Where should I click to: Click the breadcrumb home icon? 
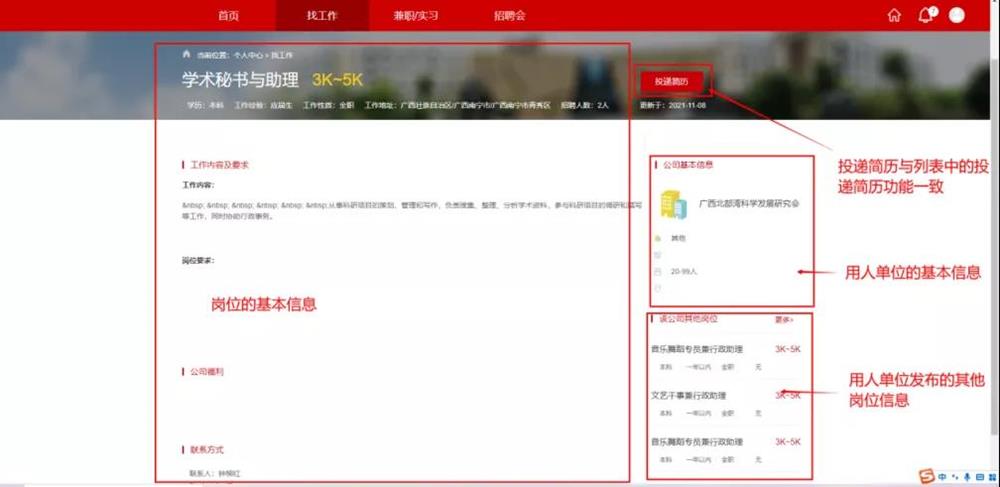[x=186, y=54]
